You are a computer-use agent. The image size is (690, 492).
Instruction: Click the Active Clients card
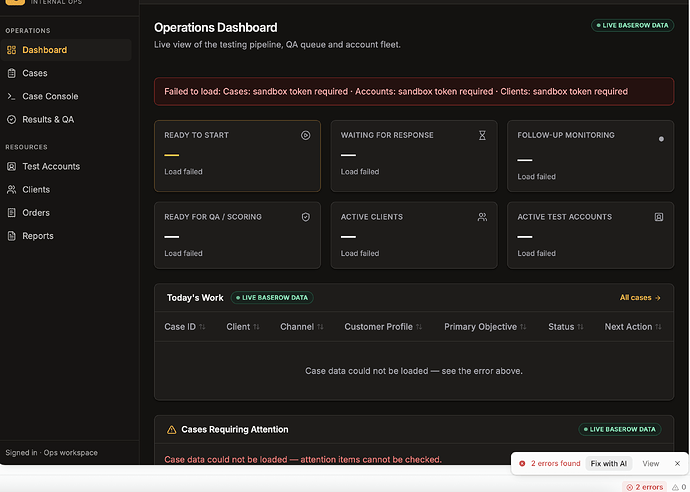(x=414, y=235)
